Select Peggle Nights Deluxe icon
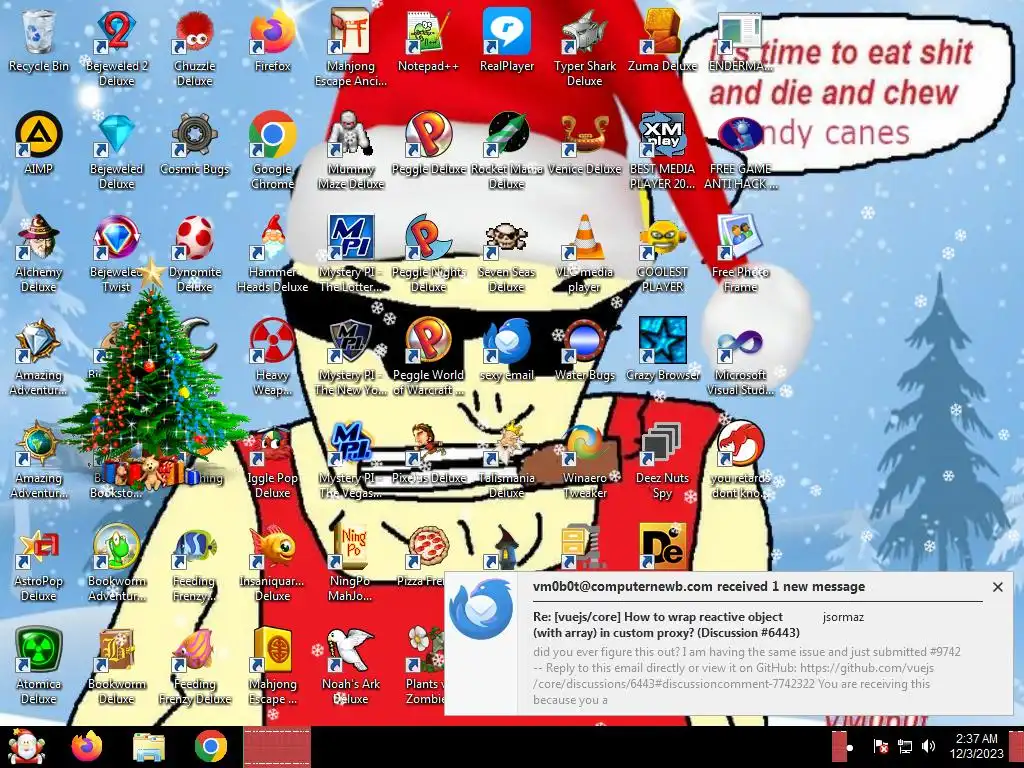 [428, 253]
